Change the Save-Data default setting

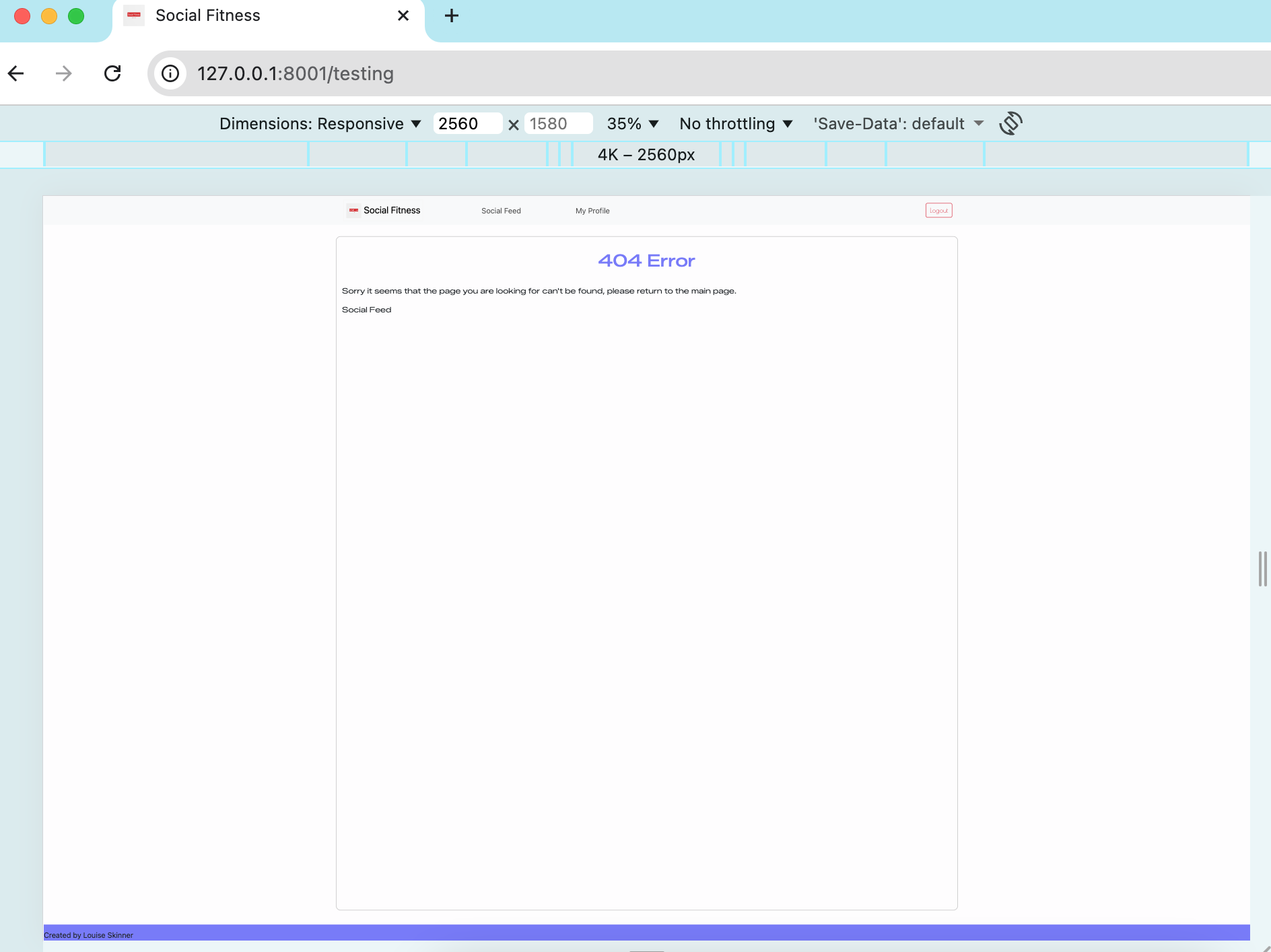(897, 123)
